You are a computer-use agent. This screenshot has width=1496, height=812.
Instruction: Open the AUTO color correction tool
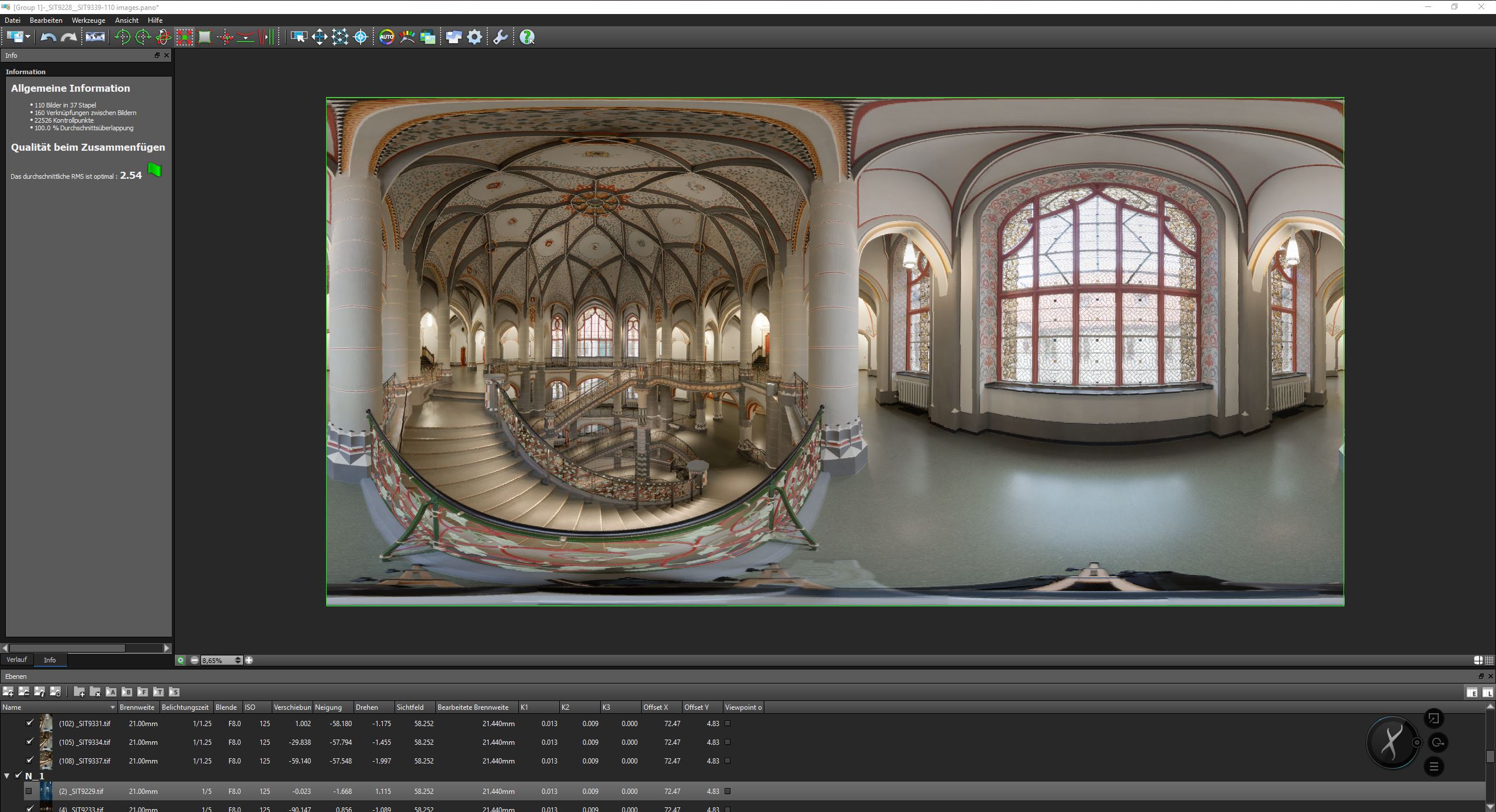coord(386,37)
